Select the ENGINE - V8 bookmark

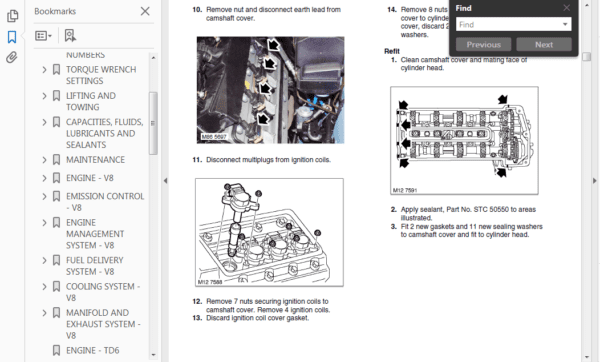pyautogui.click(x=90, y=178)
